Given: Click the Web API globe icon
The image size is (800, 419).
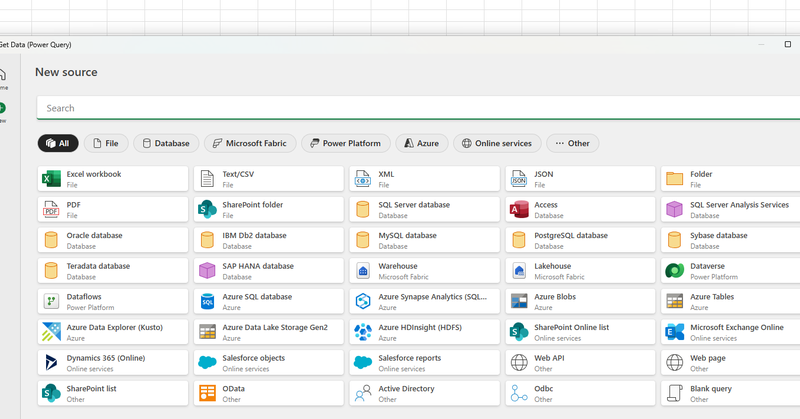Looking at the screenshot, I should [519, 363].
